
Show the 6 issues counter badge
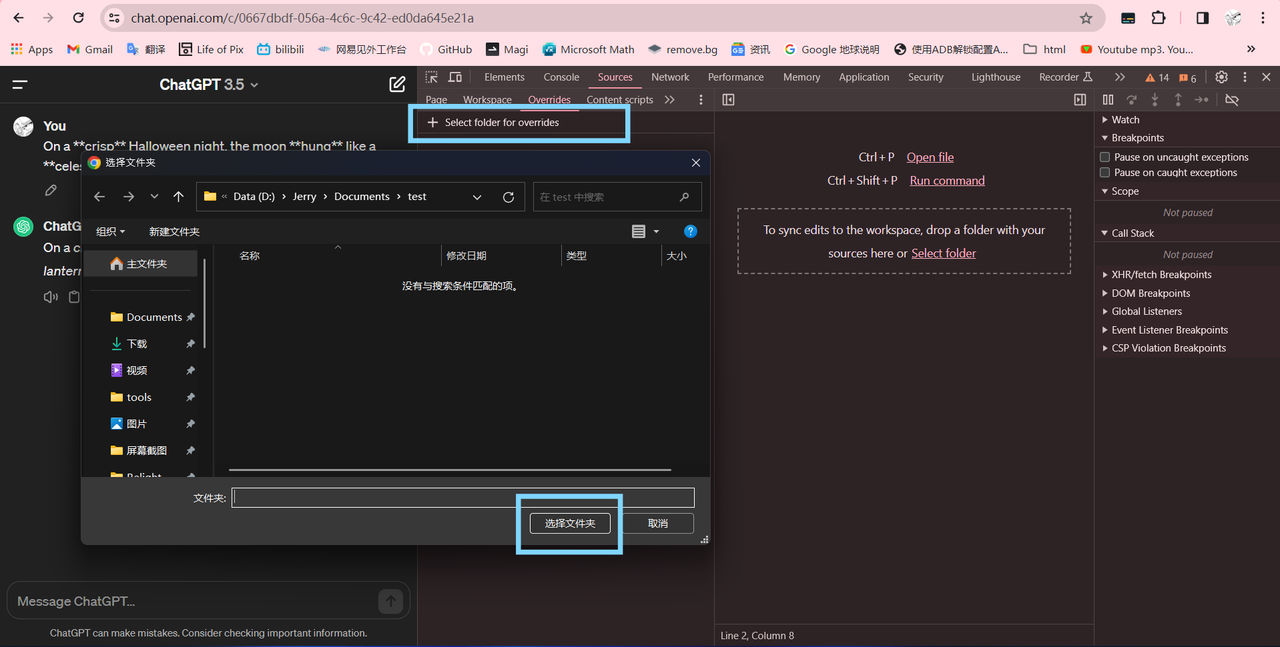(x=1188, y=77)
